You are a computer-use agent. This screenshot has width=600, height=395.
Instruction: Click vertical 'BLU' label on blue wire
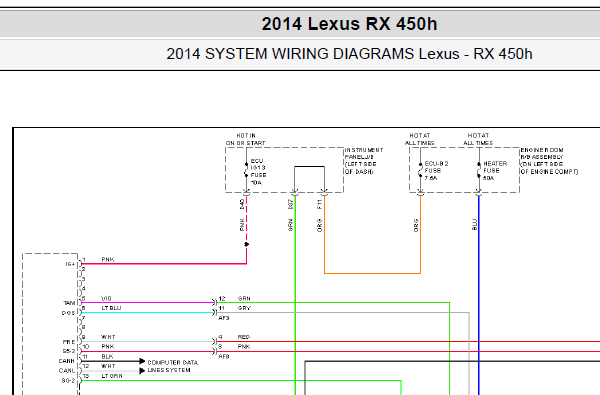click(x=474, y=225)
